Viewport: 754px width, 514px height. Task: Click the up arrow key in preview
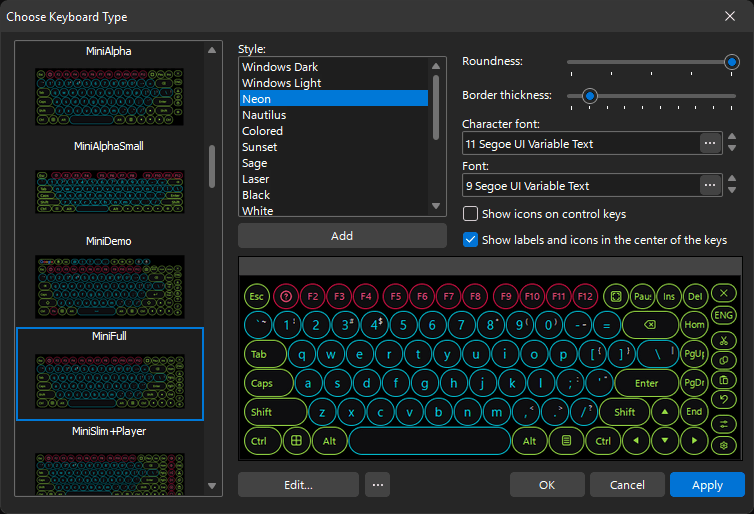pos(665,412)
